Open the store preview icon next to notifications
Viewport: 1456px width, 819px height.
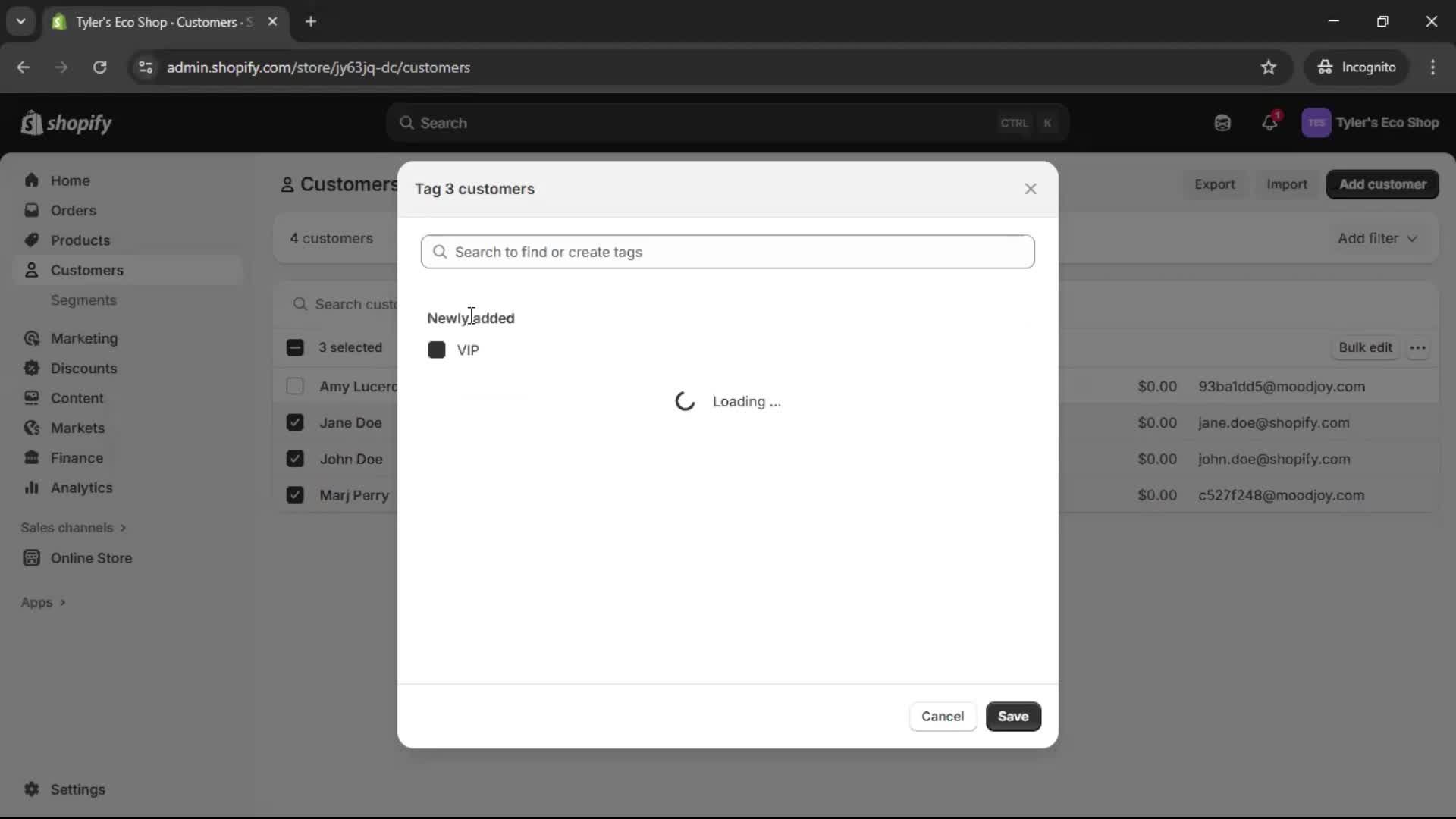(x=1222, y=123)
